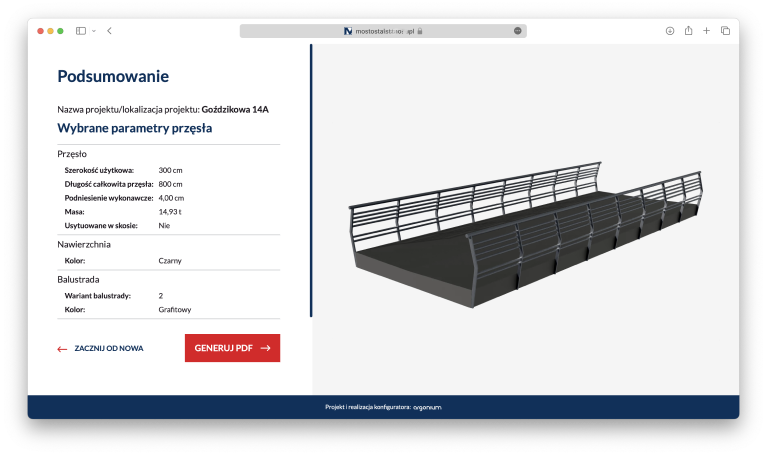Go back with the back arrow

coord(110,31)
